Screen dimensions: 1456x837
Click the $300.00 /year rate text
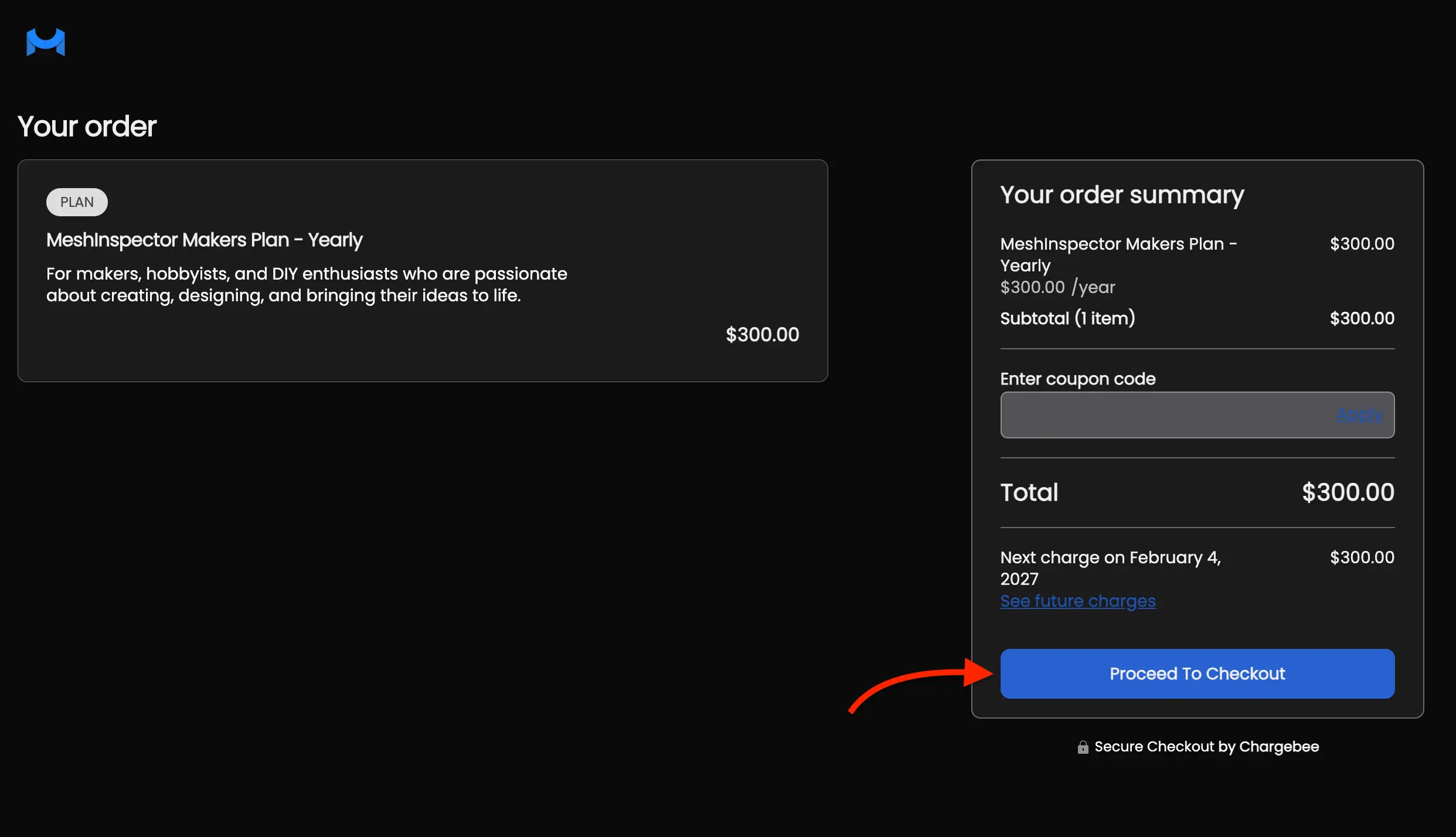pyautogui.click(x=1057, y=287)
